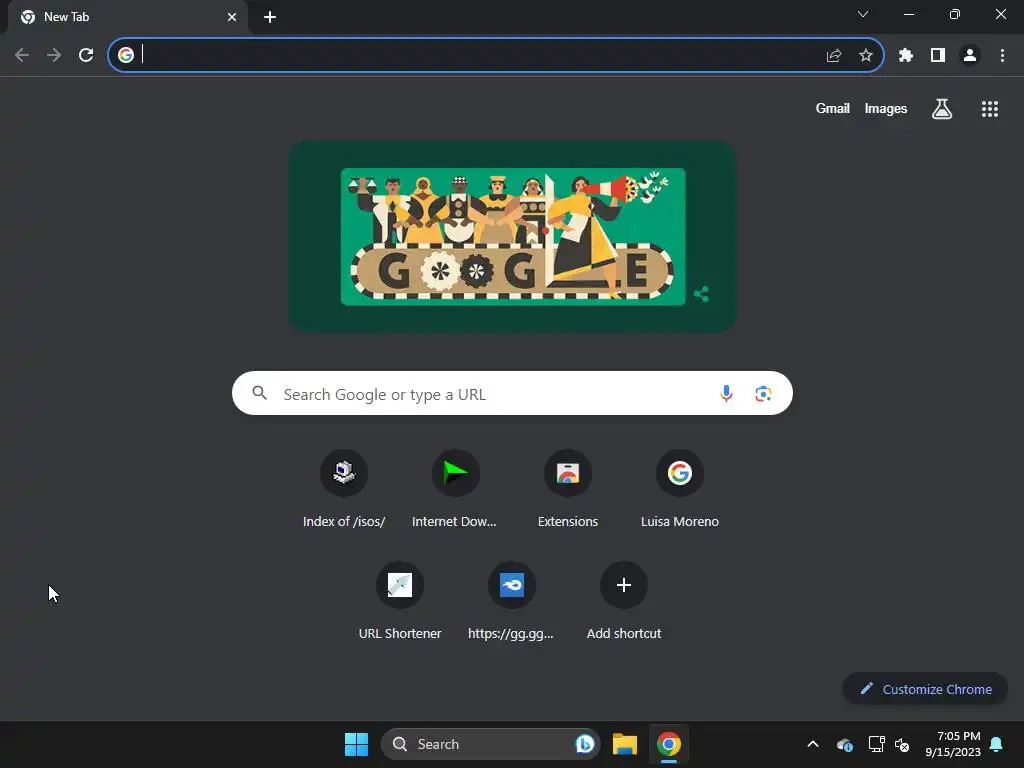The width and height of the screenshot is (1024, 768).
Task: Click the Google icon in address bar
Action: pyautogui.click(x=125, y=55)
